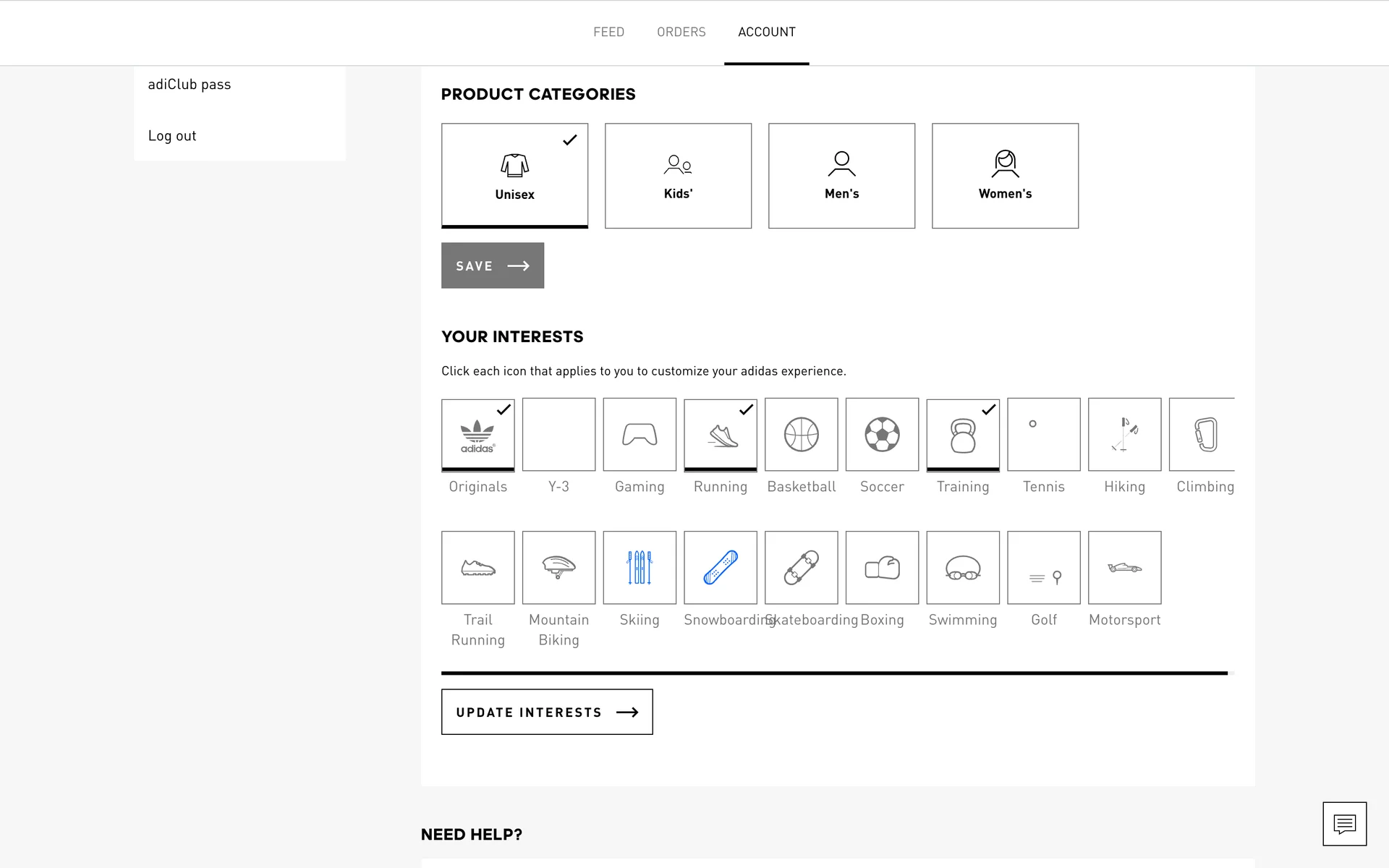Select the Mountain Biking helmet icon
This screenshot has width=1389, height=868.
coord(558,568)
